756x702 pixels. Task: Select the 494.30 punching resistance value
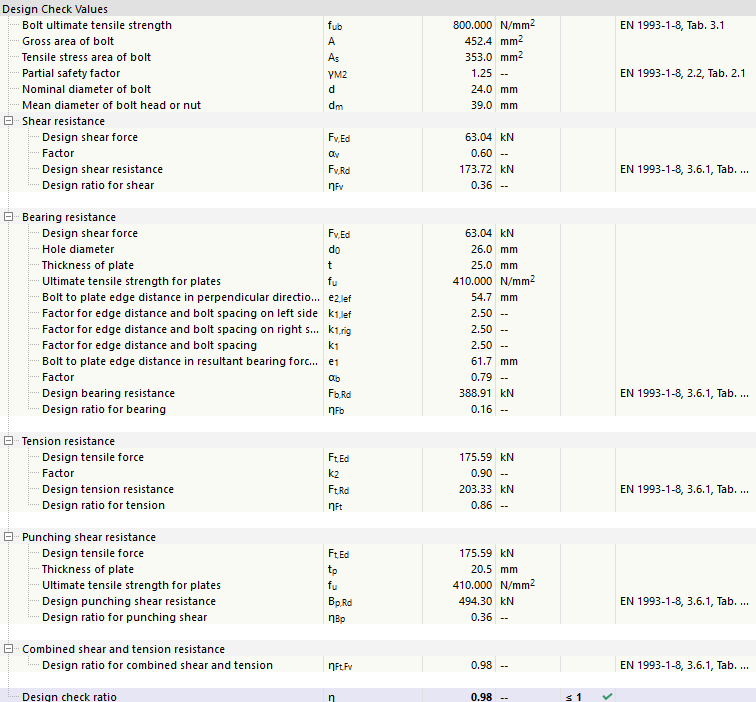(x=472, y=601)
